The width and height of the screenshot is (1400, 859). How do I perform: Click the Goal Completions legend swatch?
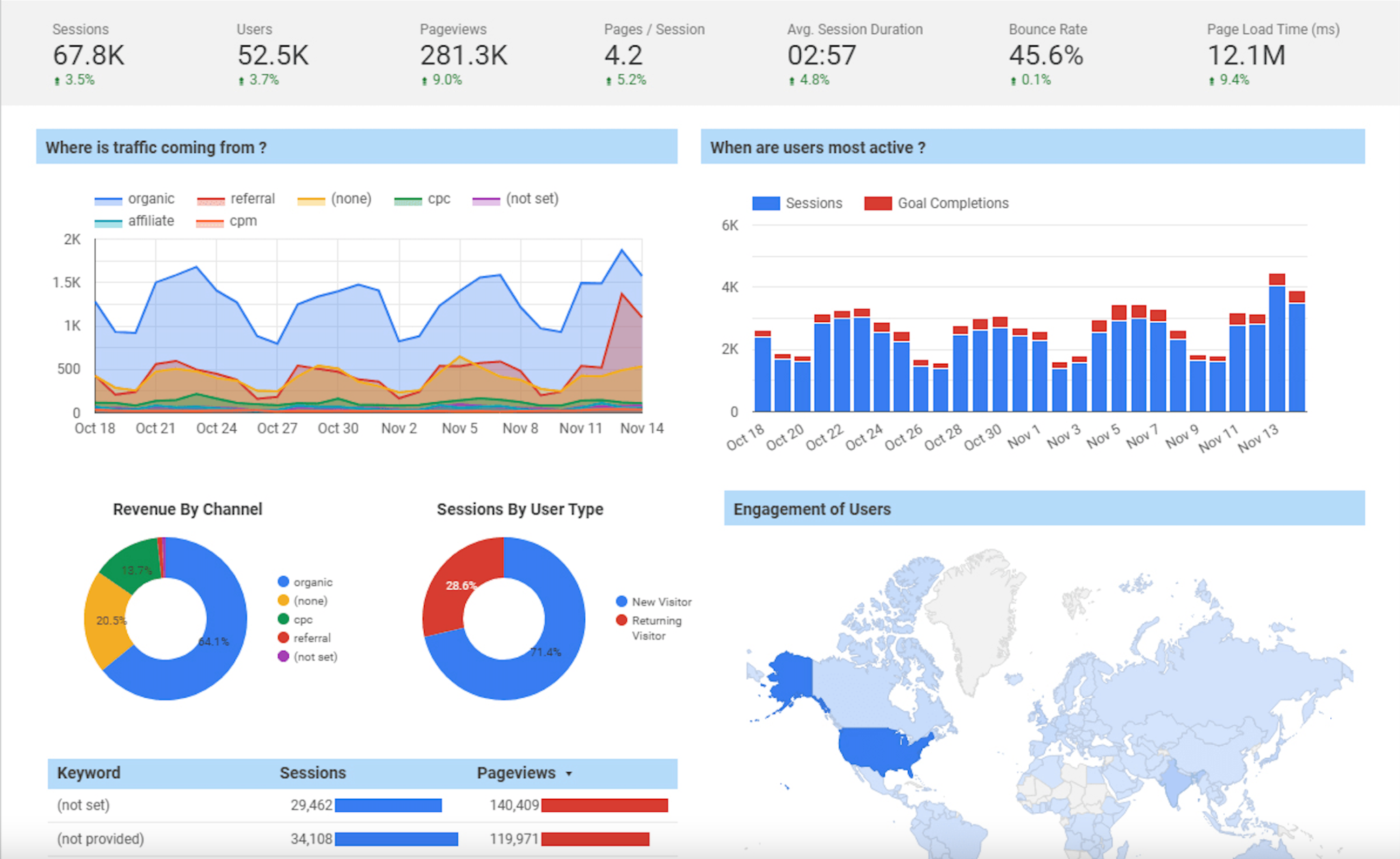[878, 203]
